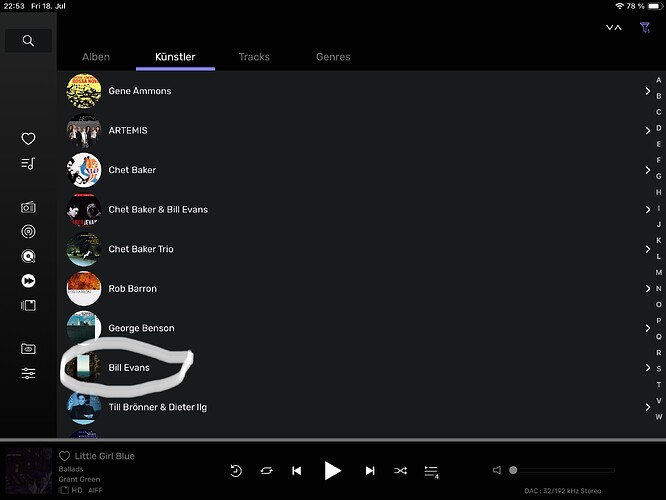Open favorites heart in the sidebar
This screenshot has height=500, width=666.
click(x=28, y=138)
